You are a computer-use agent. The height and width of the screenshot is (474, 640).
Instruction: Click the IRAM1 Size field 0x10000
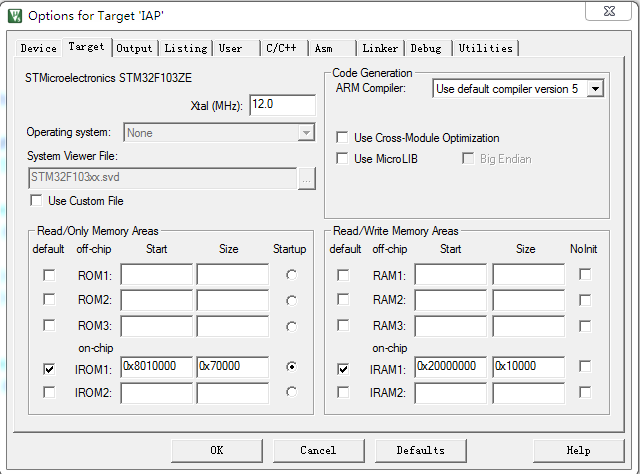click(x=529, y=367)
